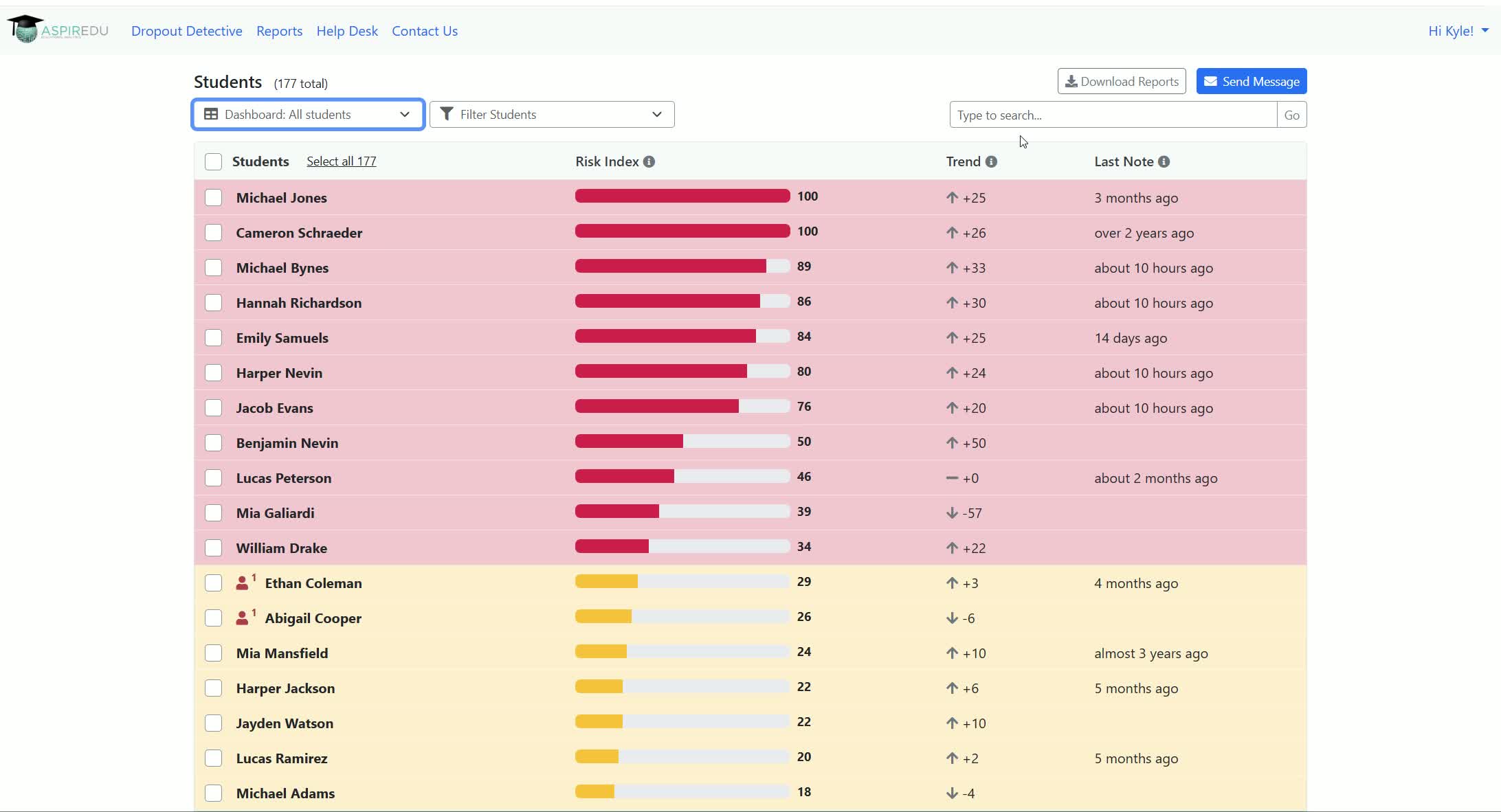Click the Last Note info icon
The width and height of the screenshot is (1501, 812).
[x=1164, y=161]
